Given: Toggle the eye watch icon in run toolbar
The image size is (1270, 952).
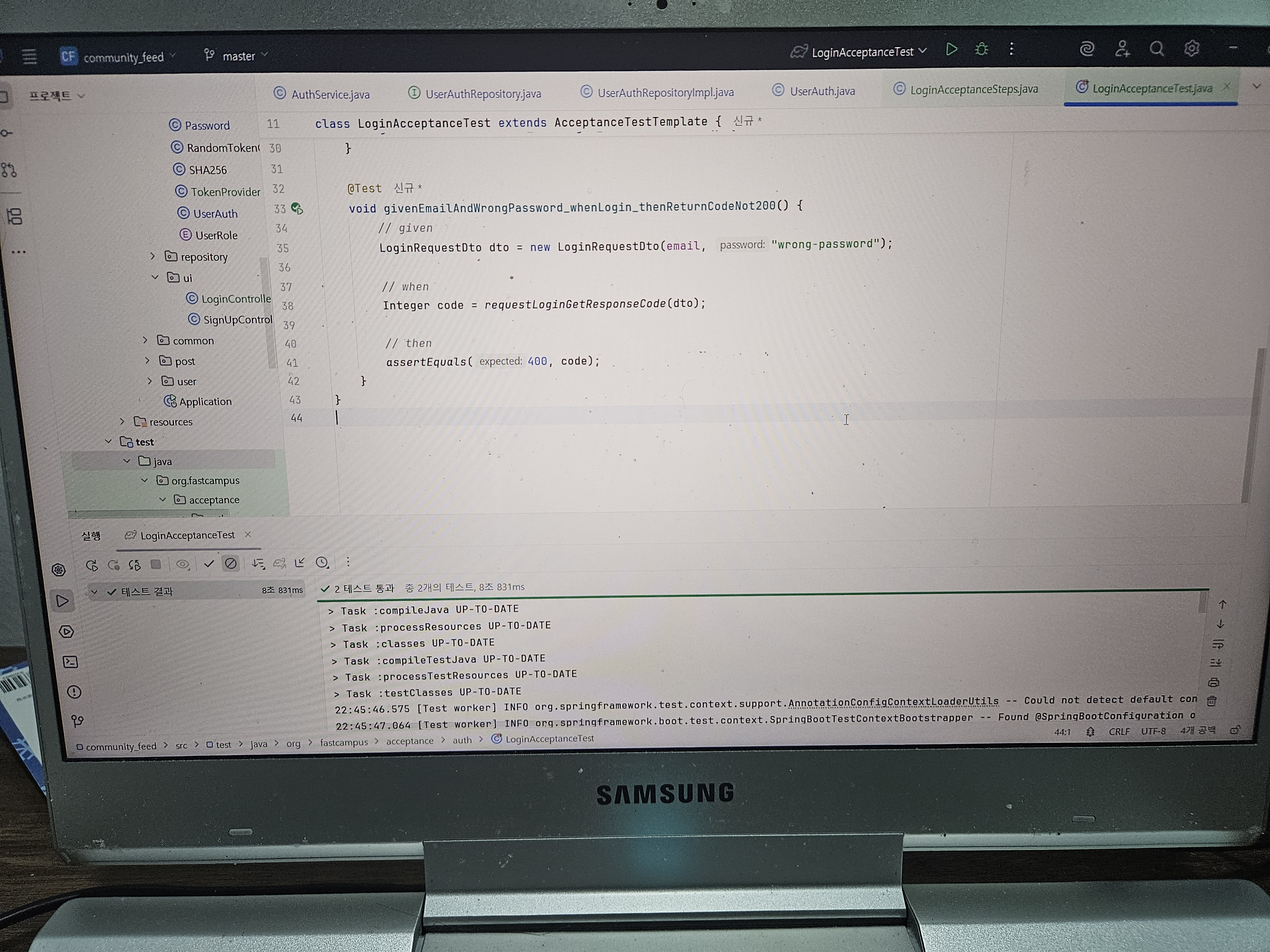Looking at the screenshot, I should coord(183,565).
